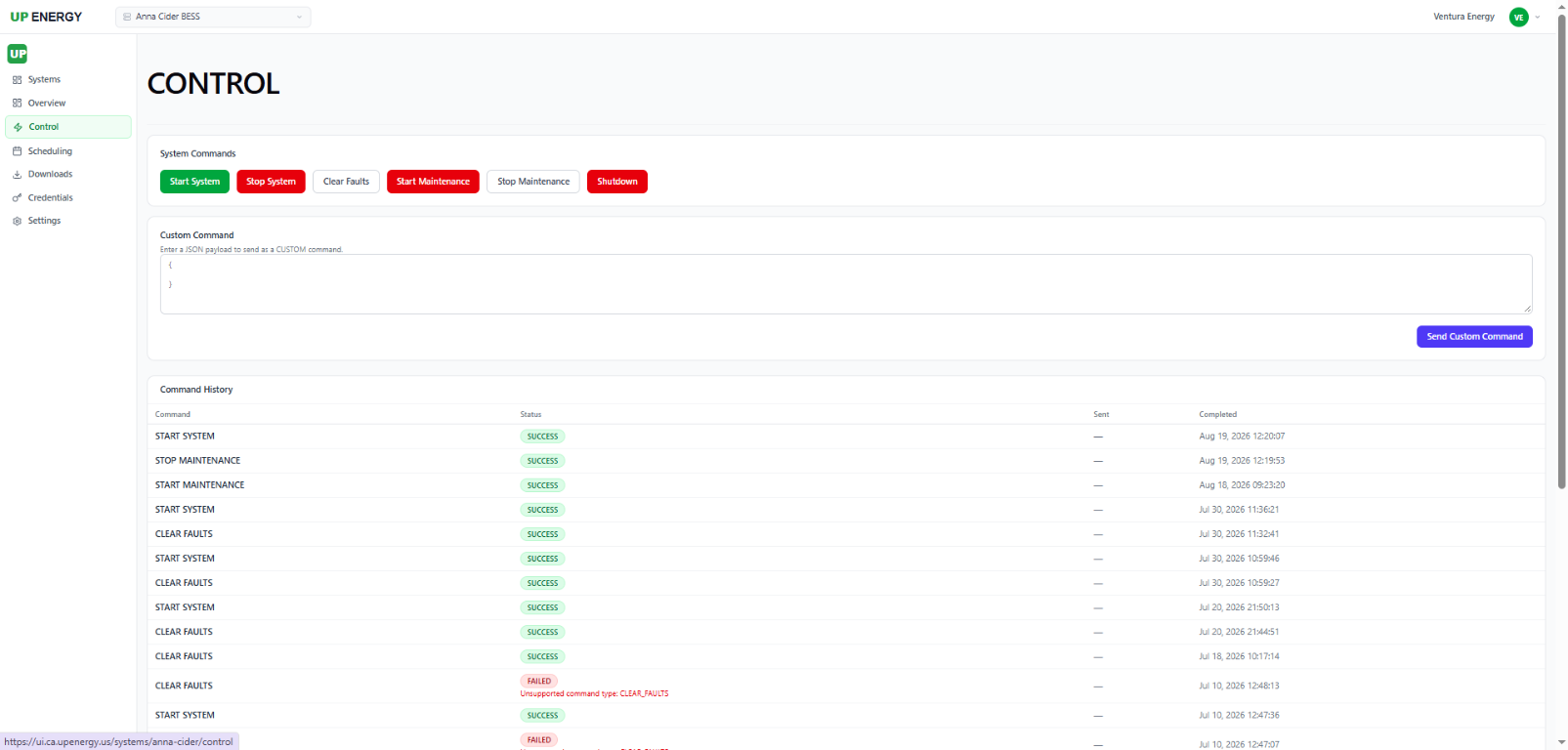This screenshot has width=1568, height=750.
Task: Click the Sent column header
Action: tap(1101, 415)
